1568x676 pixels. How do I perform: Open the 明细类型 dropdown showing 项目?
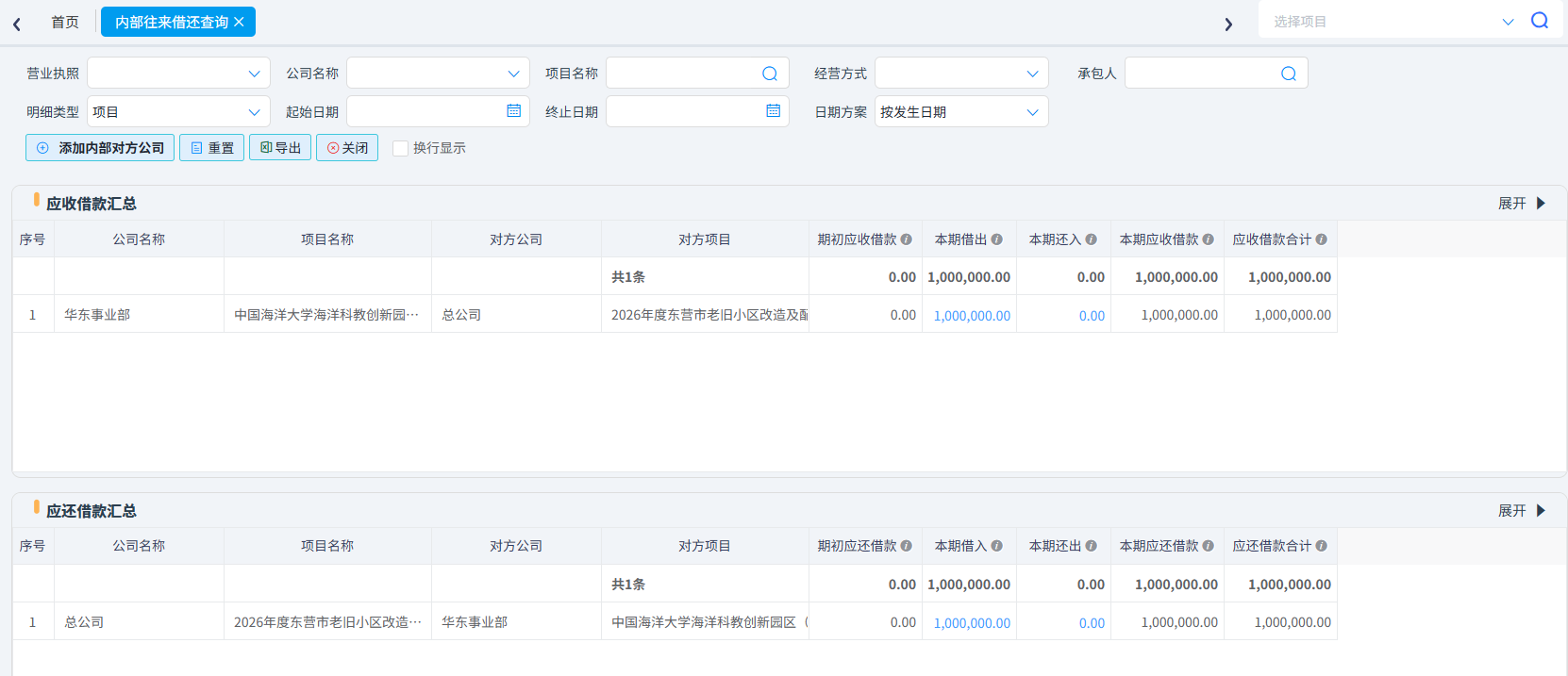pyautogui.click(x=178, y=111)
